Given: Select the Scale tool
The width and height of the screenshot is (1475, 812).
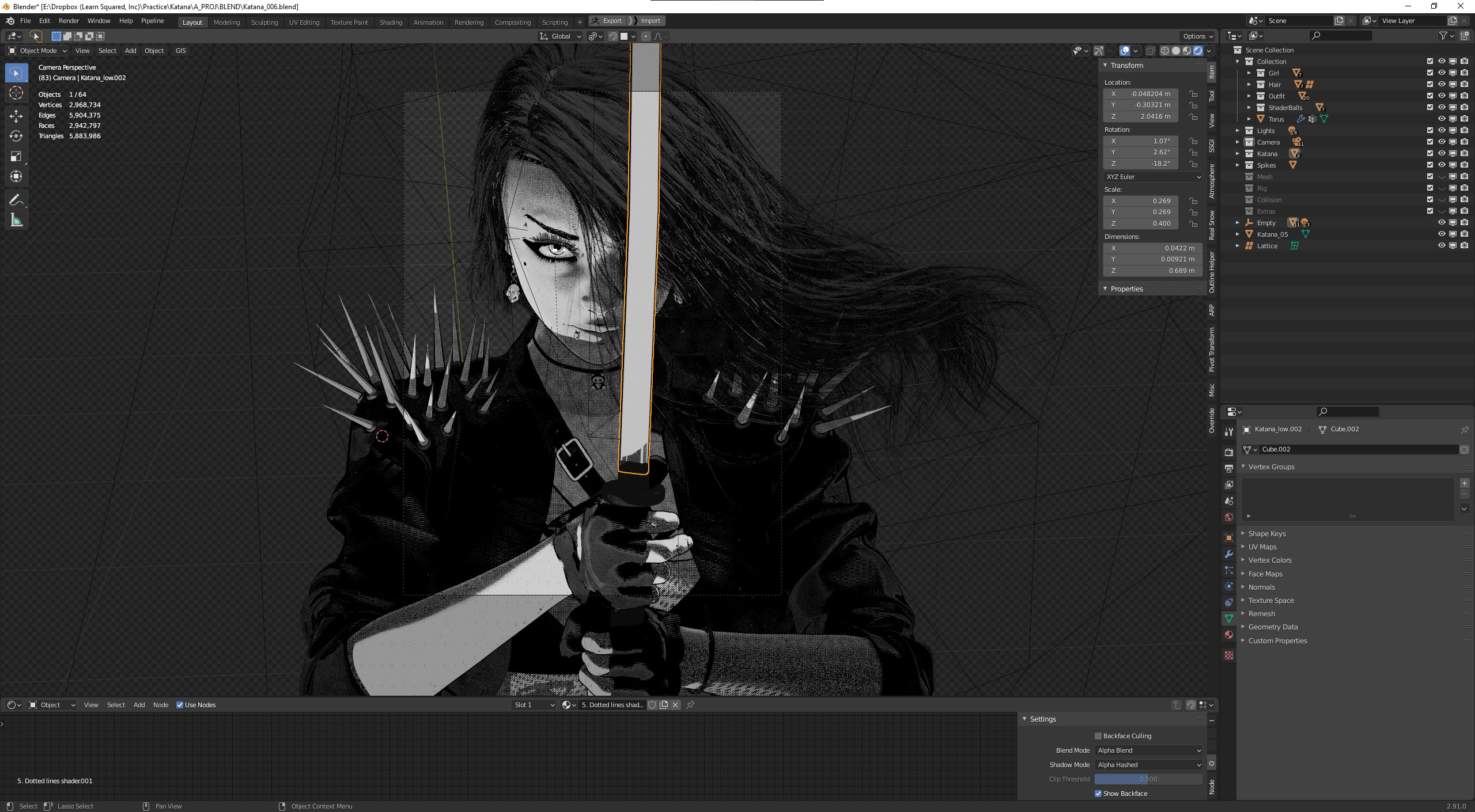Looking at the screenshot, I should 16,156.
